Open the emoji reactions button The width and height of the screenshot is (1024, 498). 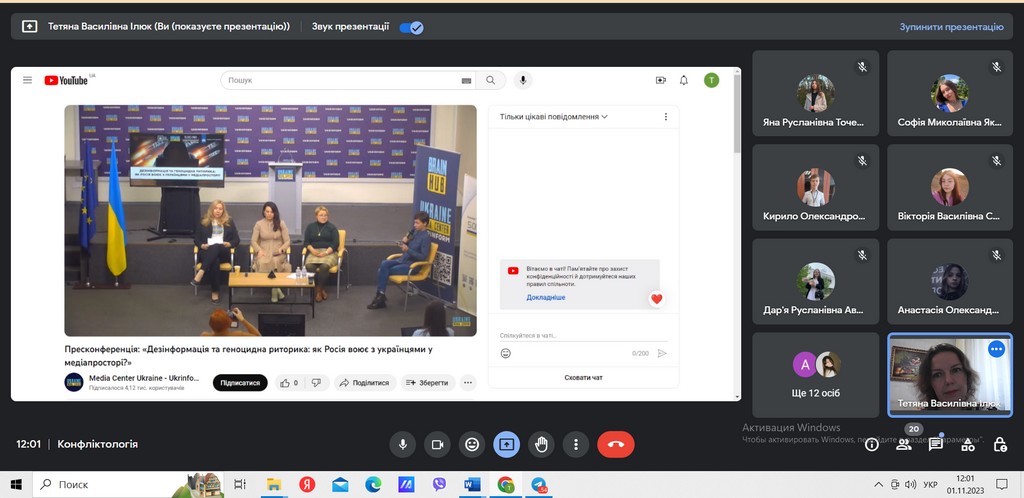[x=472, y=444]
